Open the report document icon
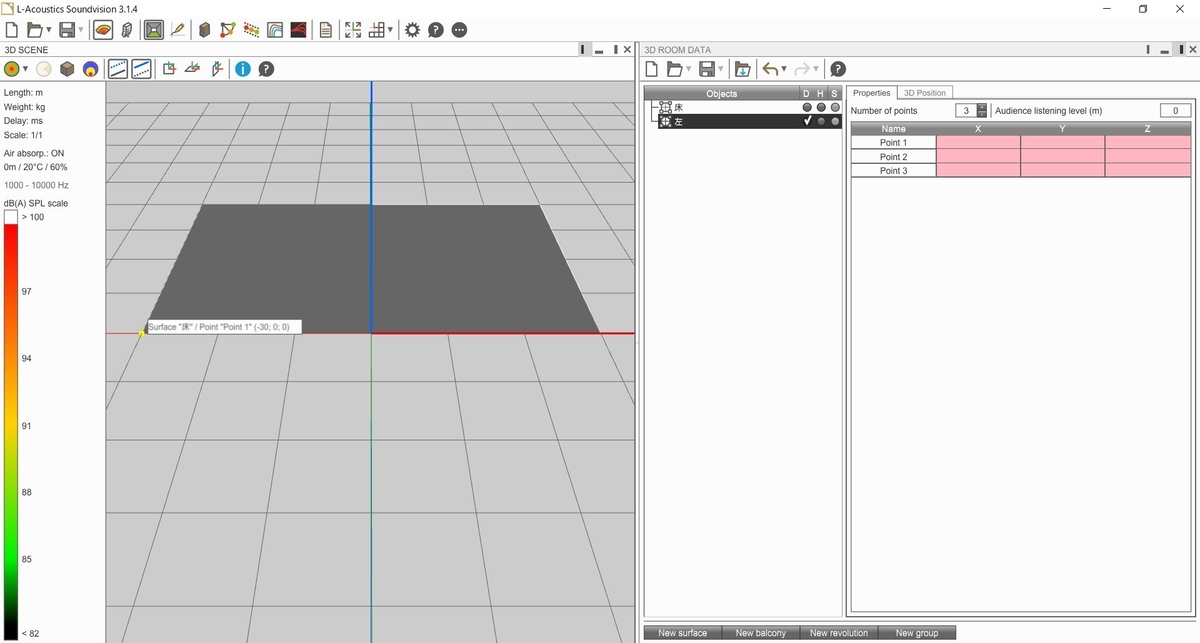Screen dimensions: 1200x643 (326, 30)
